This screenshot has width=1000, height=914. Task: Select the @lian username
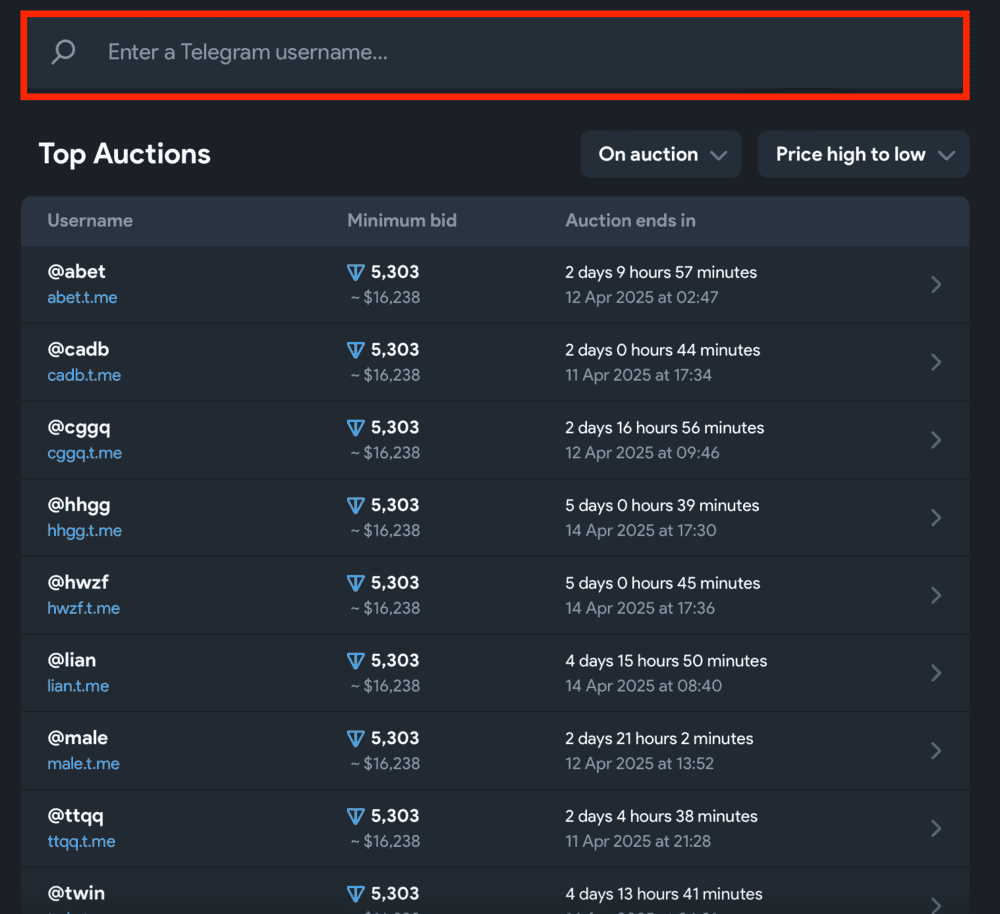click(71, 660)
